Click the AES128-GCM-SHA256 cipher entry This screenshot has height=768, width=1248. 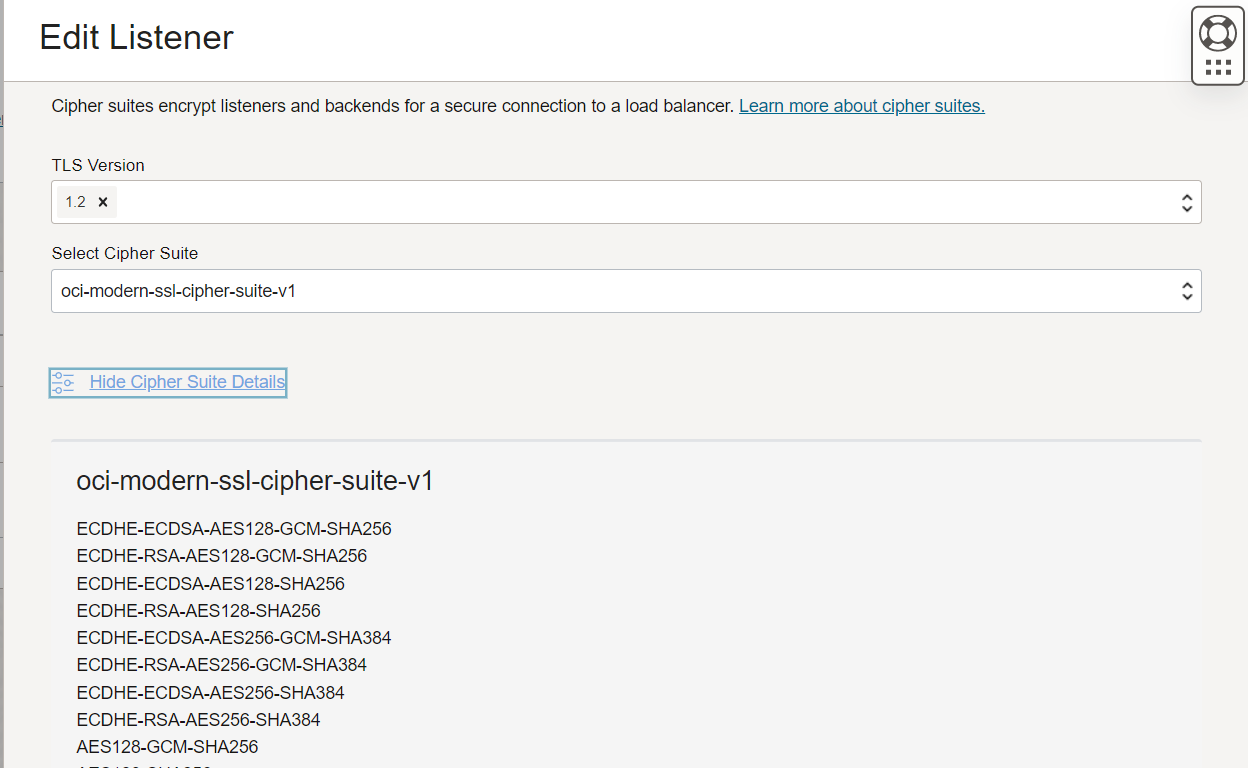[167, 747]
